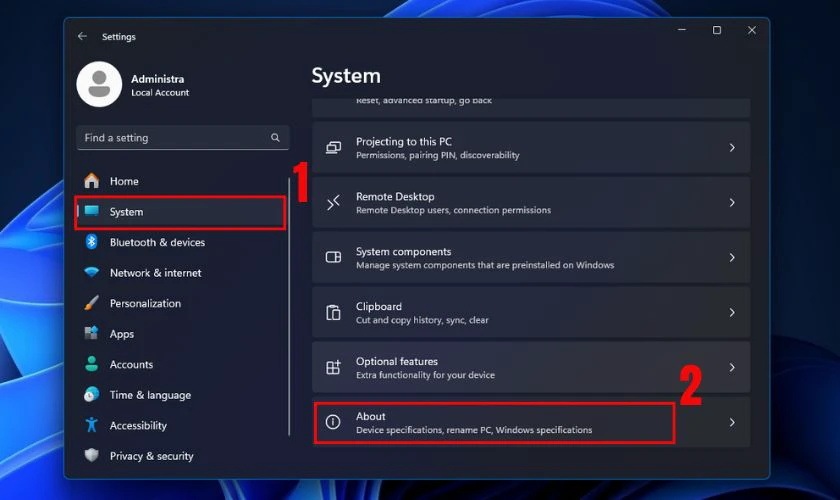Open Accessibility settings section

point(181,426)
